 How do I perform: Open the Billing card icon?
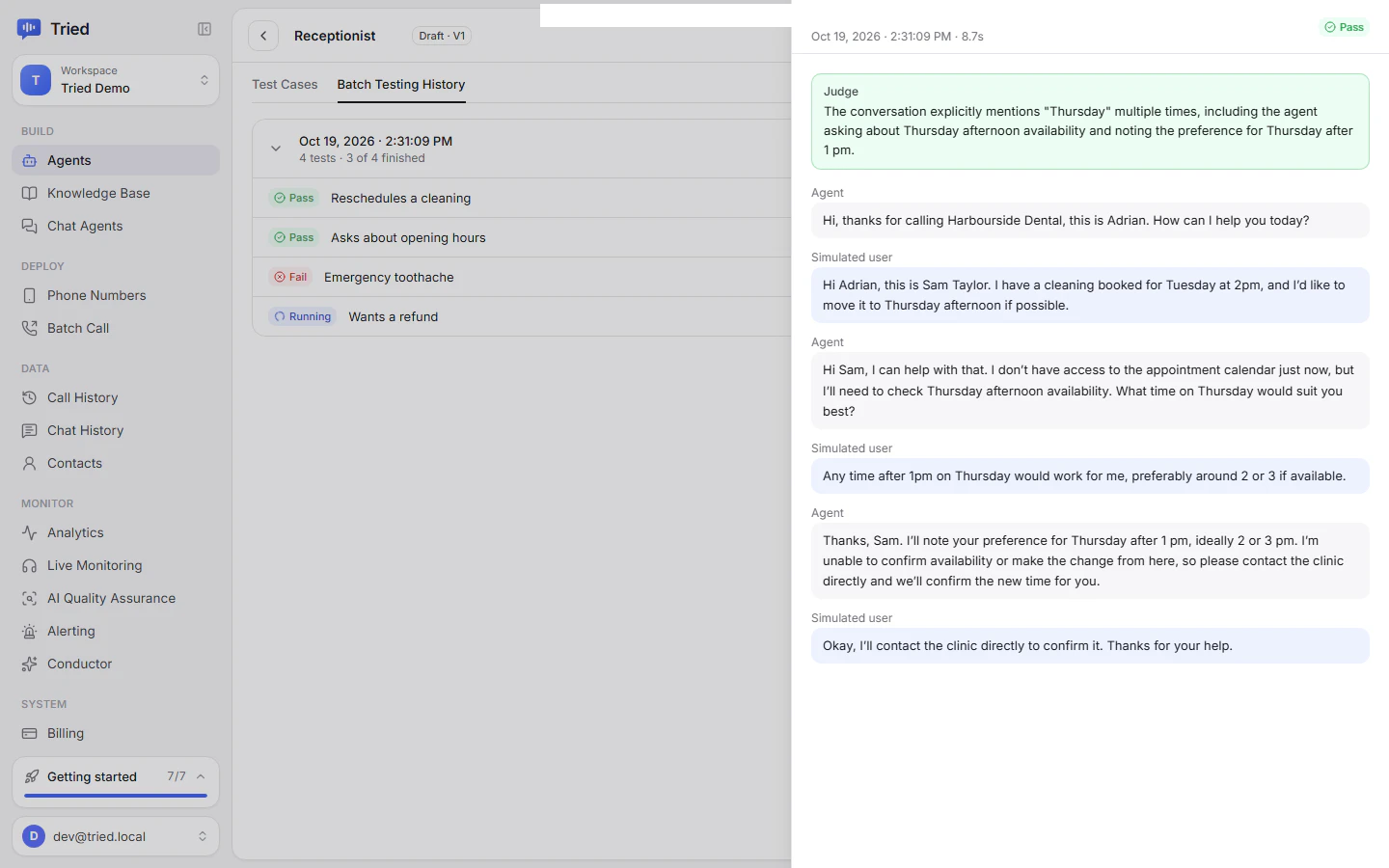[x=30, y=733]
